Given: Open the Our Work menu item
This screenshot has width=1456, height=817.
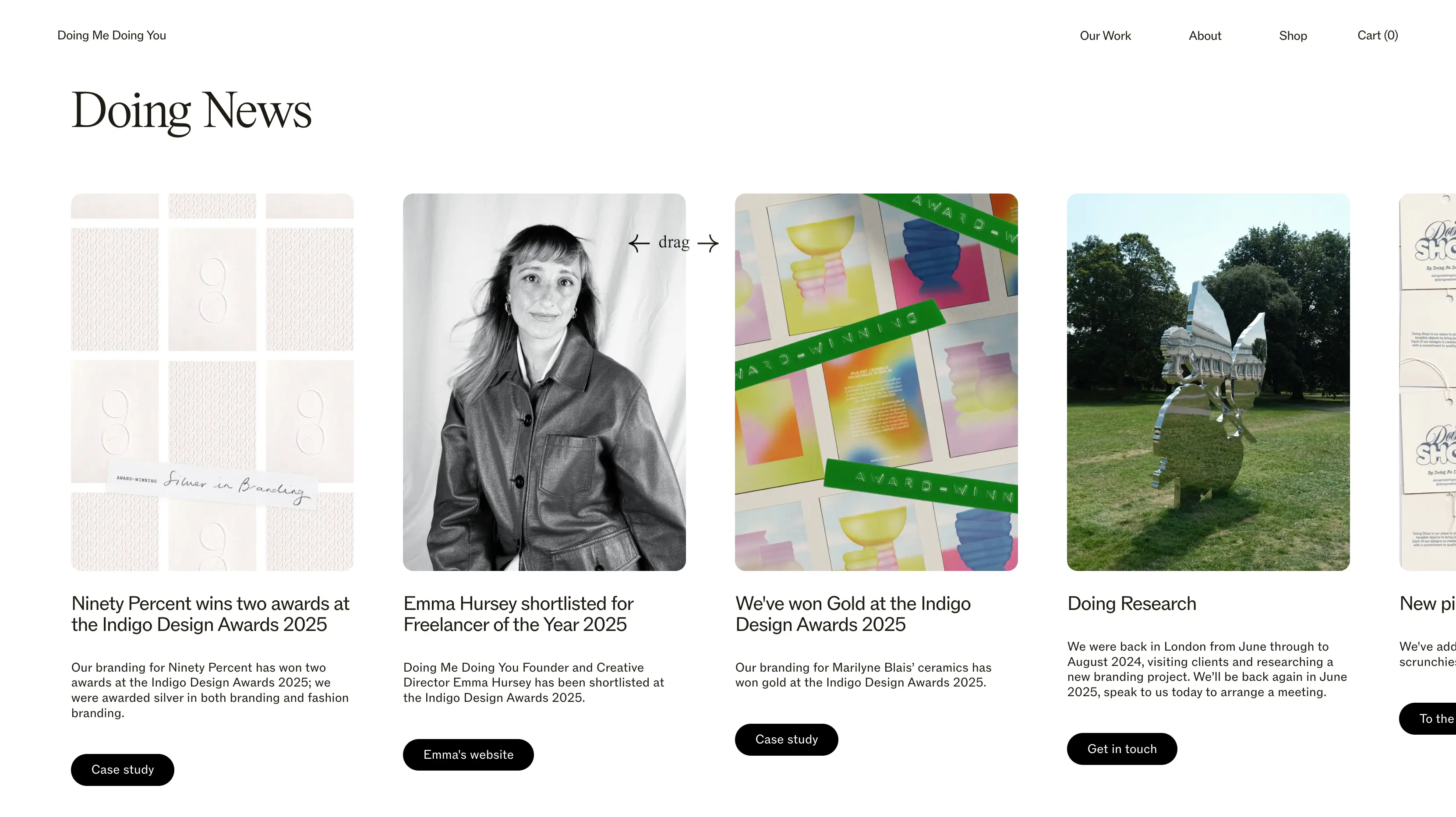Looking at the screenshot, I should (1105, 35).
